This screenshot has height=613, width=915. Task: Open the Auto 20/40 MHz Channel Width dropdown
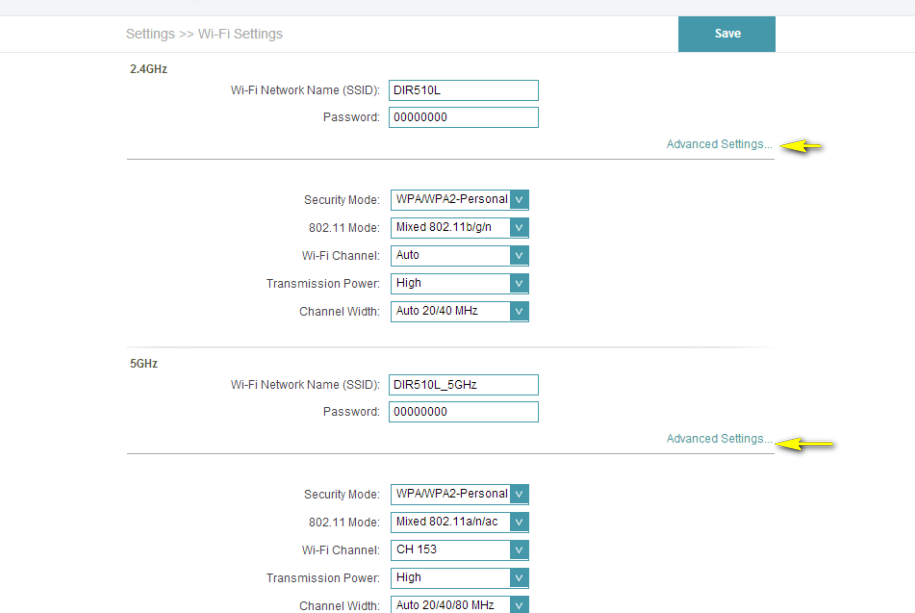tap(459, 311)
